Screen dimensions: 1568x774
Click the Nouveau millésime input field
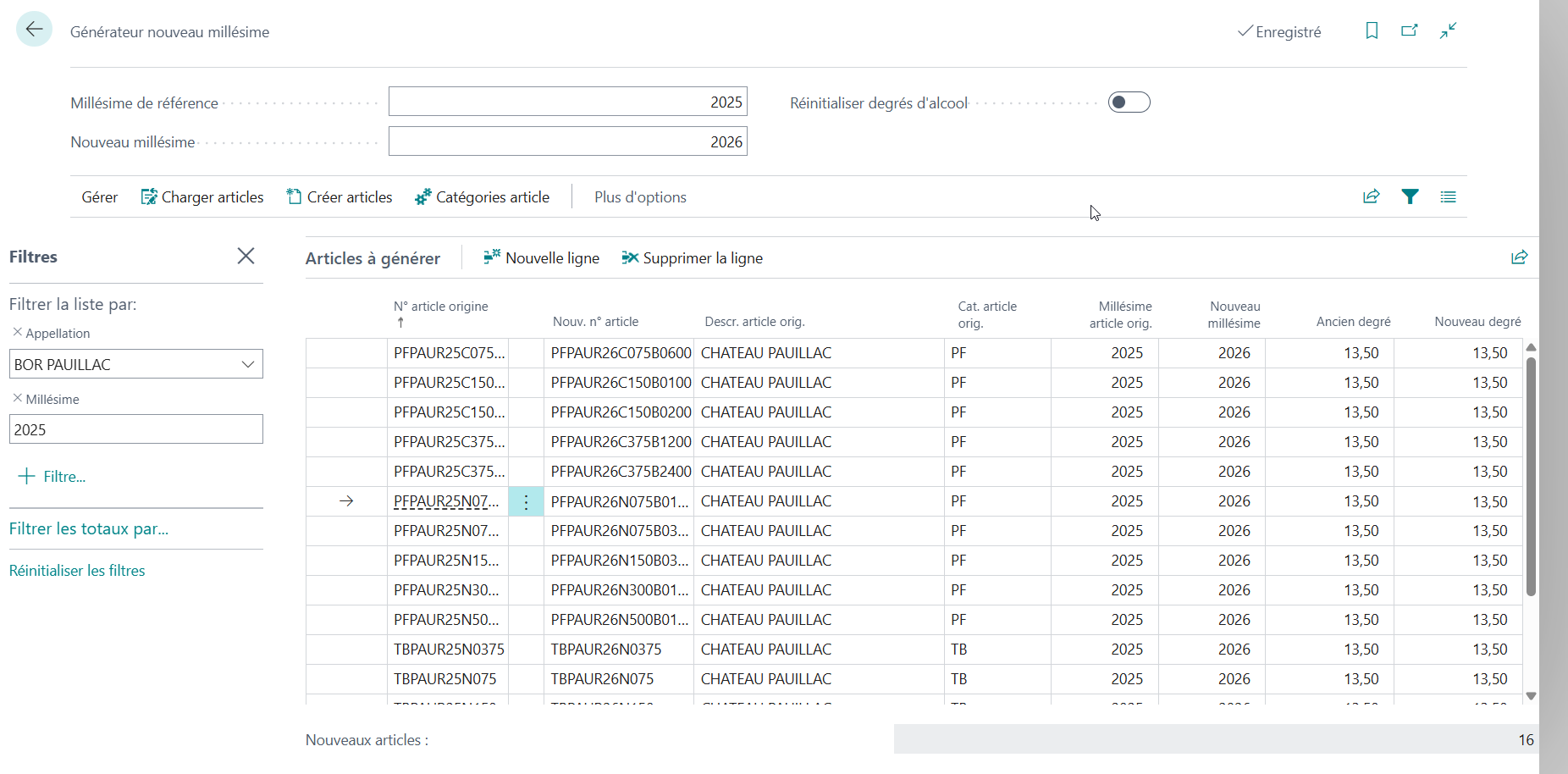click(x=568, y=141)
